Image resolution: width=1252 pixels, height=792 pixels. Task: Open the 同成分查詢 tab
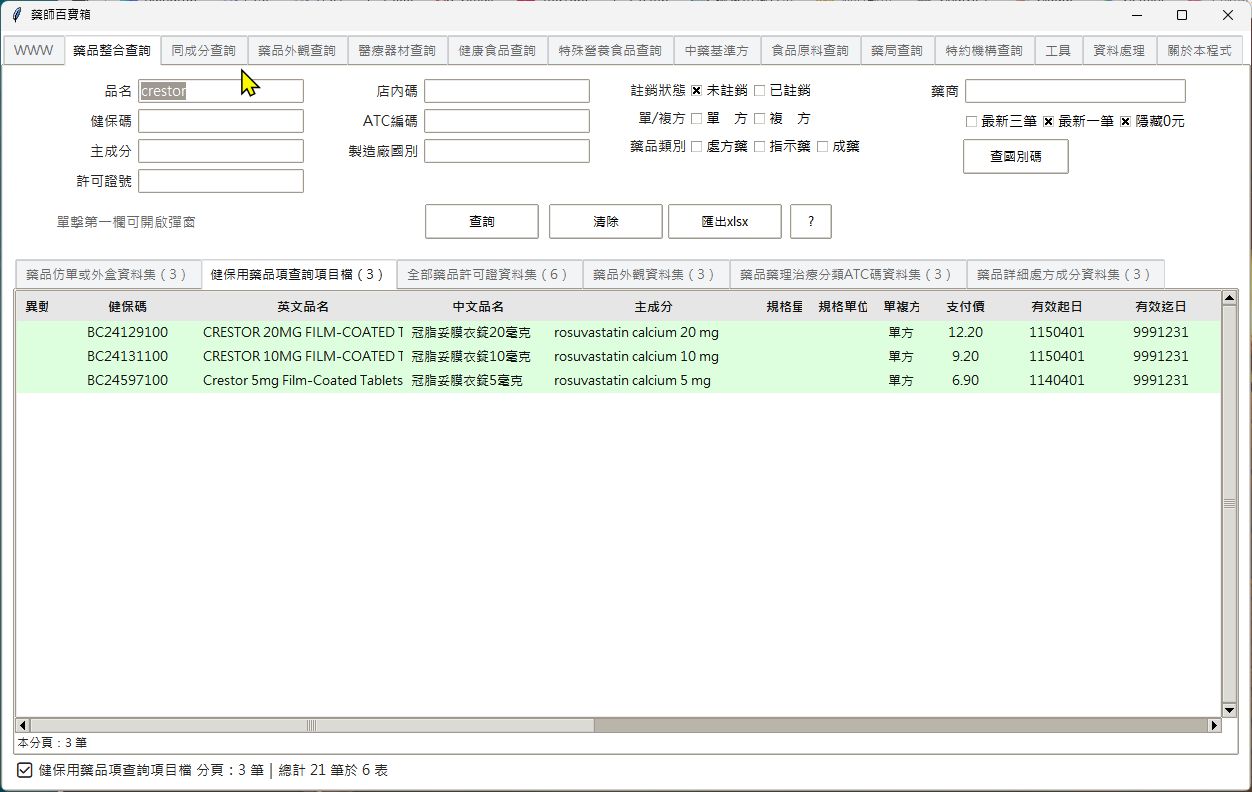point(204,51)
